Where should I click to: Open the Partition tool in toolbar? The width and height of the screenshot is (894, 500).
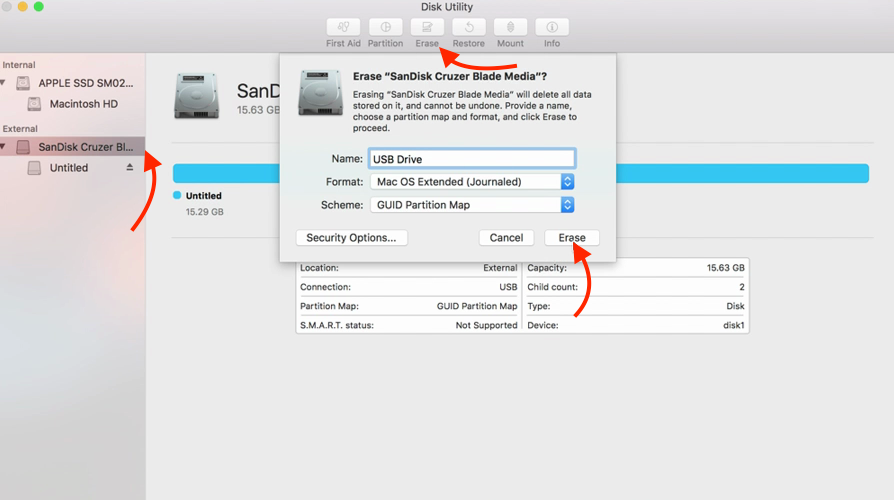[x=385, y=28]
